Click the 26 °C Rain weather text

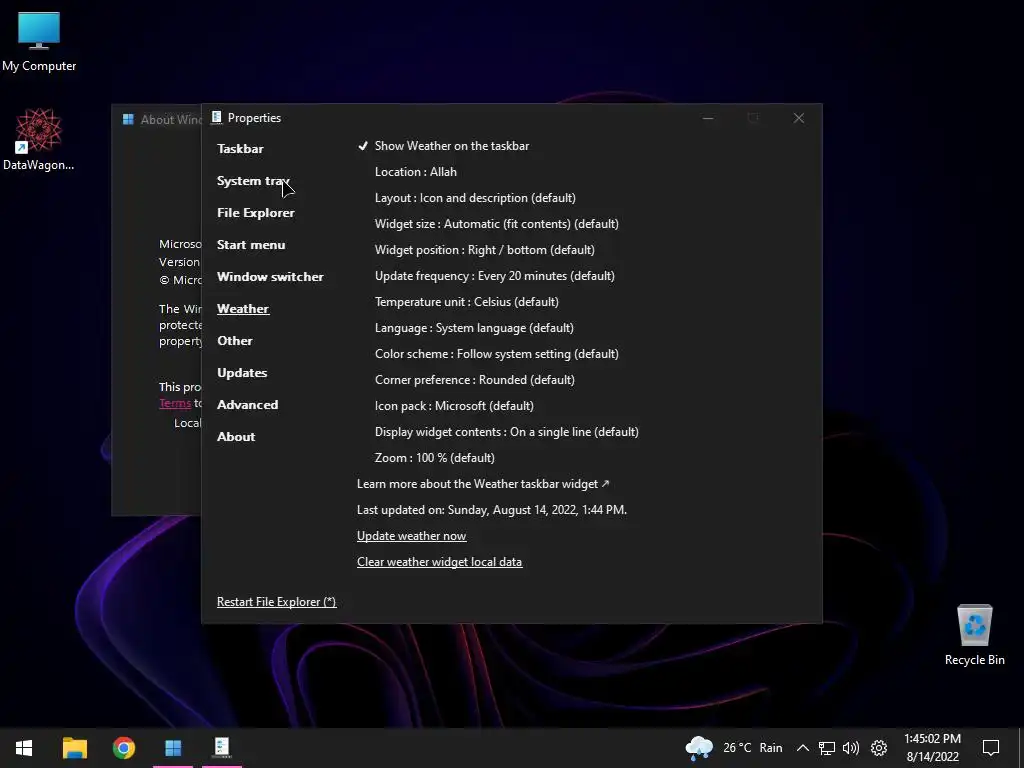752,748
